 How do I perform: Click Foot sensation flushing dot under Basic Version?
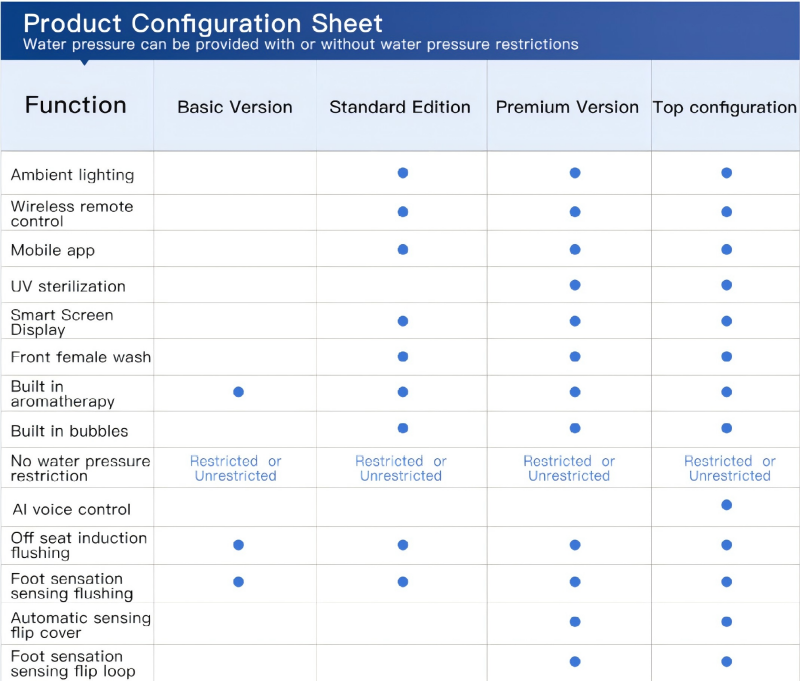pyautogui.click(x=238, y=581)
